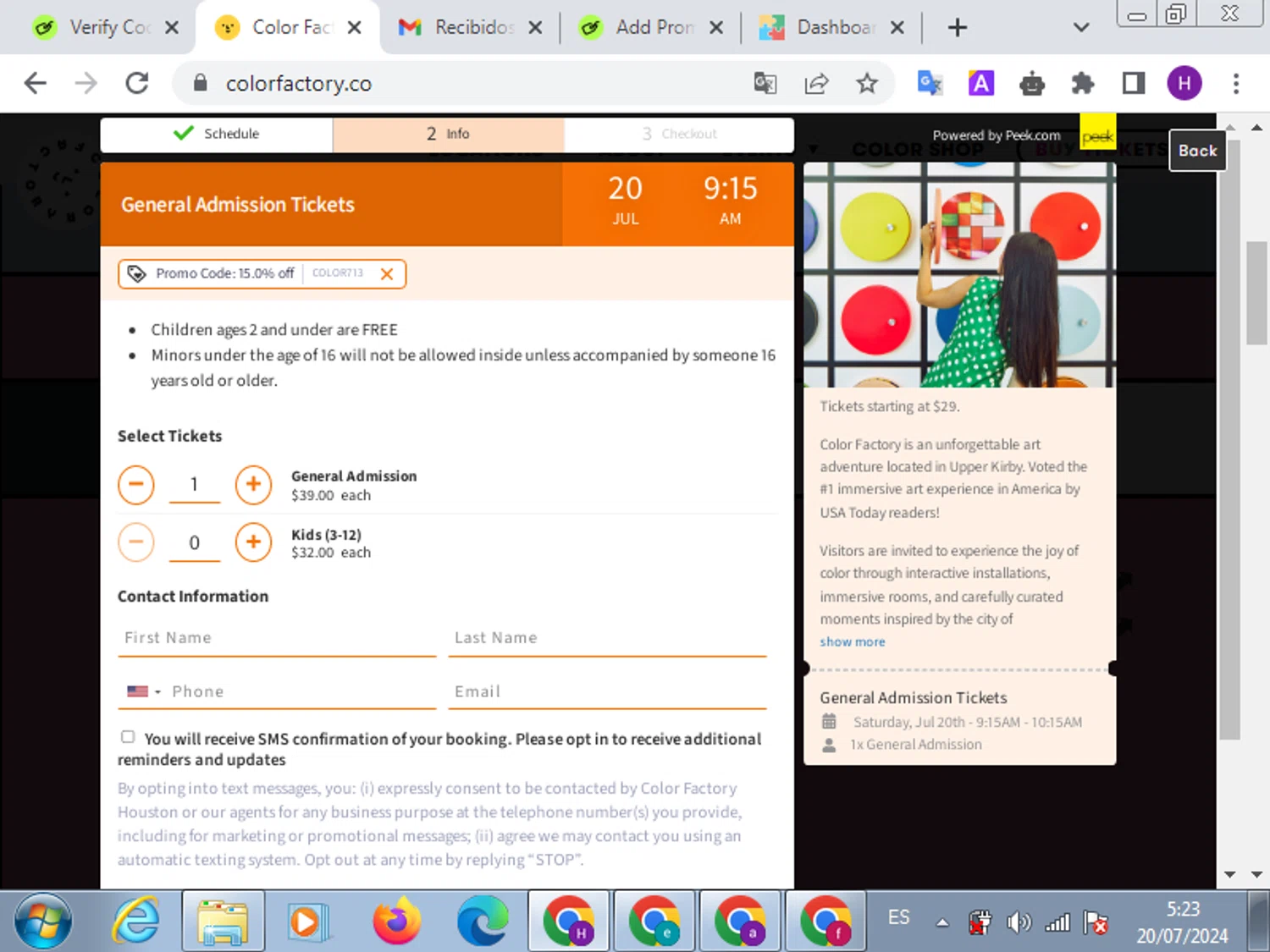Increase Kids (3-12) ticket count
Screen dimensions: 1270x952
tap(253, 542)
